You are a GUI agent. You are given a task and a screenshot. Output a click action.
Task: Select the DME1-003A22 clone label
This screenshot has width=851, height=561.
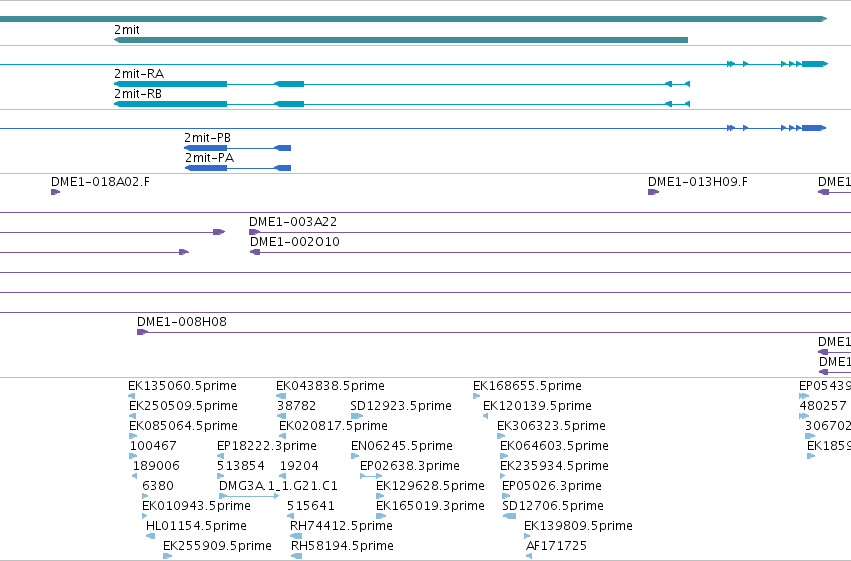pyautogui.click(x=293, y=222)
